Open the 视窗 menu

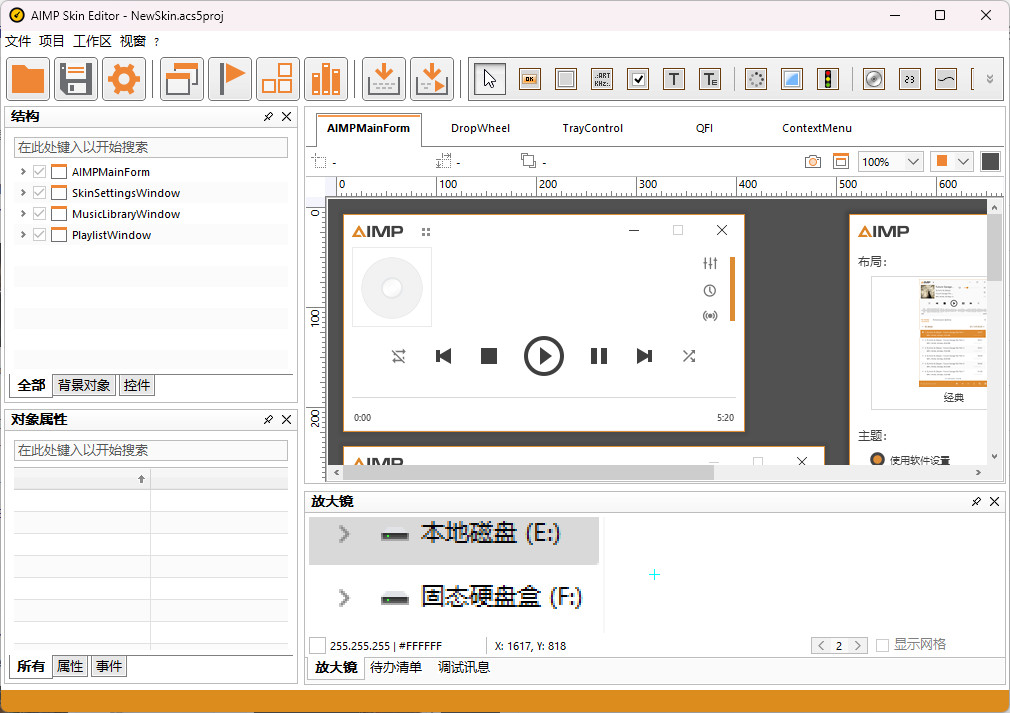[x=133, y=41]
